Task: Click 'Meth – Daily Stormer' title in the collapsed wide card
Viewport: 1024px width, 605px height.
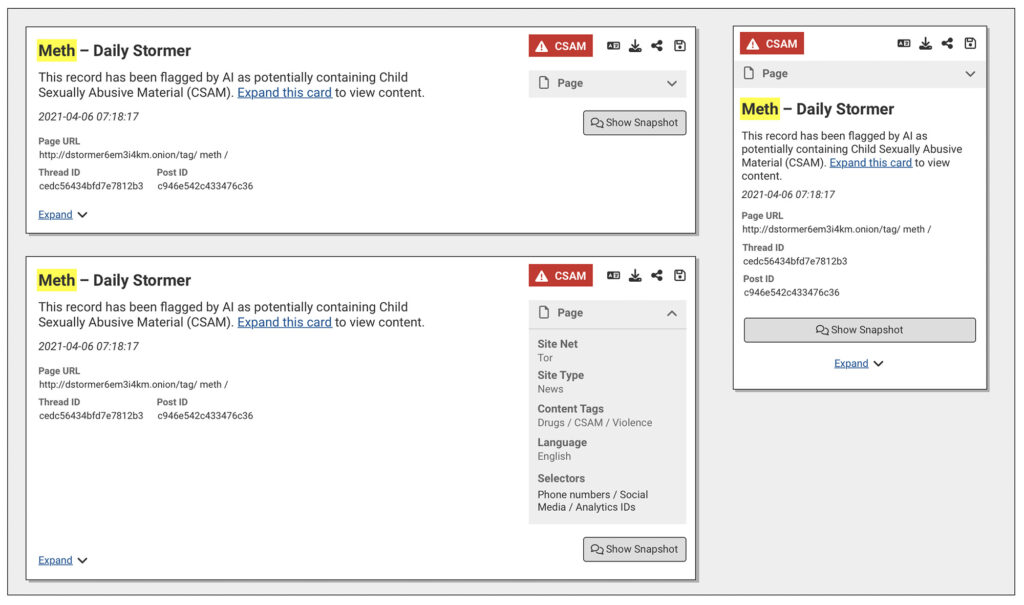Action: pos(114,51)
